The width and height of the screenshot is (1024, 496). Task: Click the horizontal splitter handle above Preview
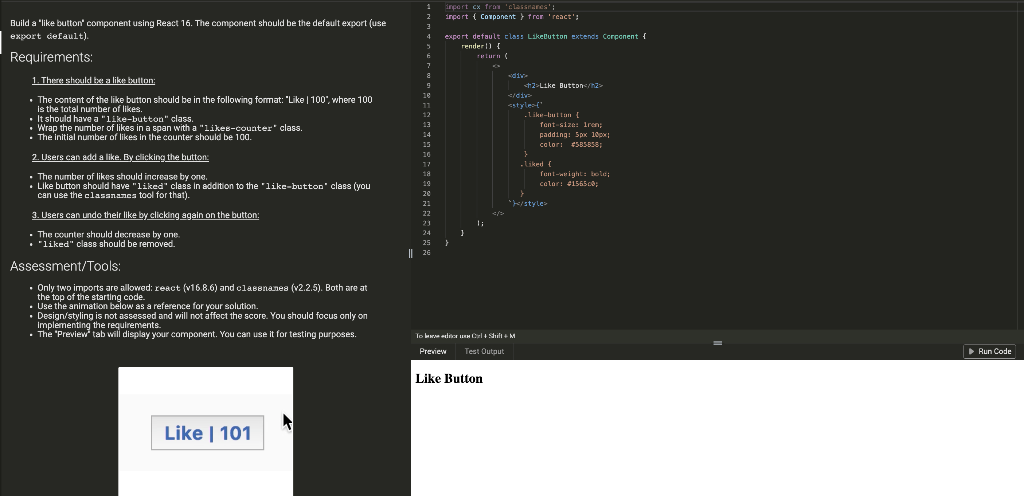coord(717,343)
